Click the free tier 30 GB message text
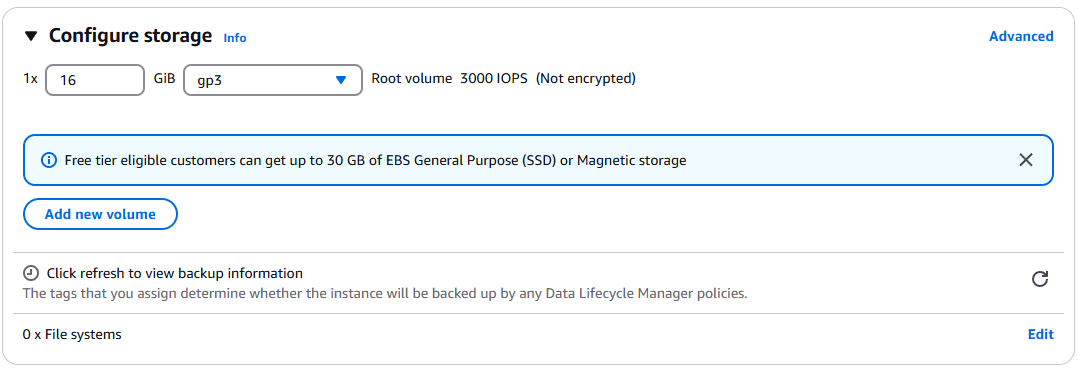Screen dimensions: 1078x370 [x=375, y=161]
